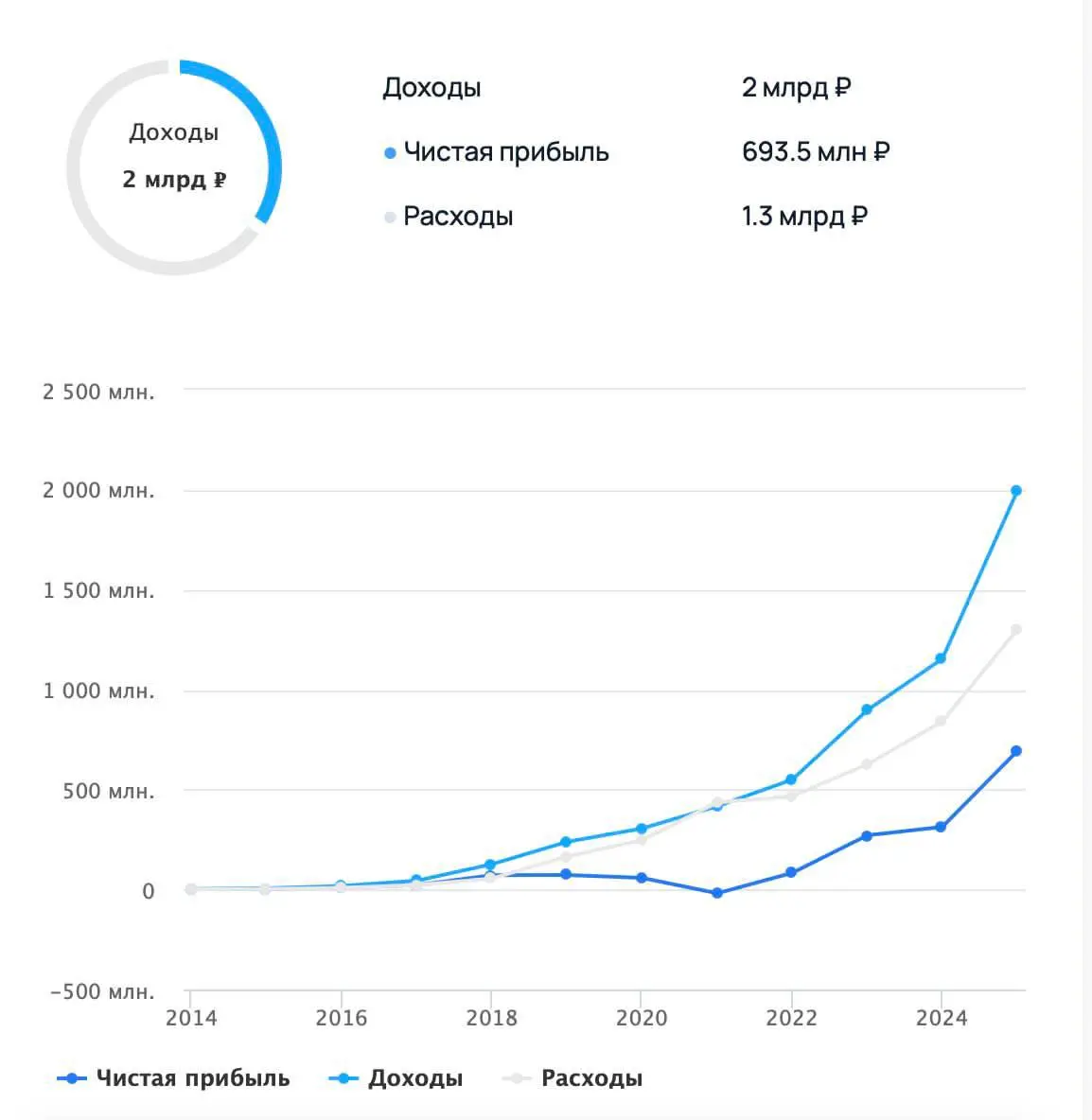
Task: Click the 693.5 млн ₽ net profit value
Action: click(x=816, y=152)
